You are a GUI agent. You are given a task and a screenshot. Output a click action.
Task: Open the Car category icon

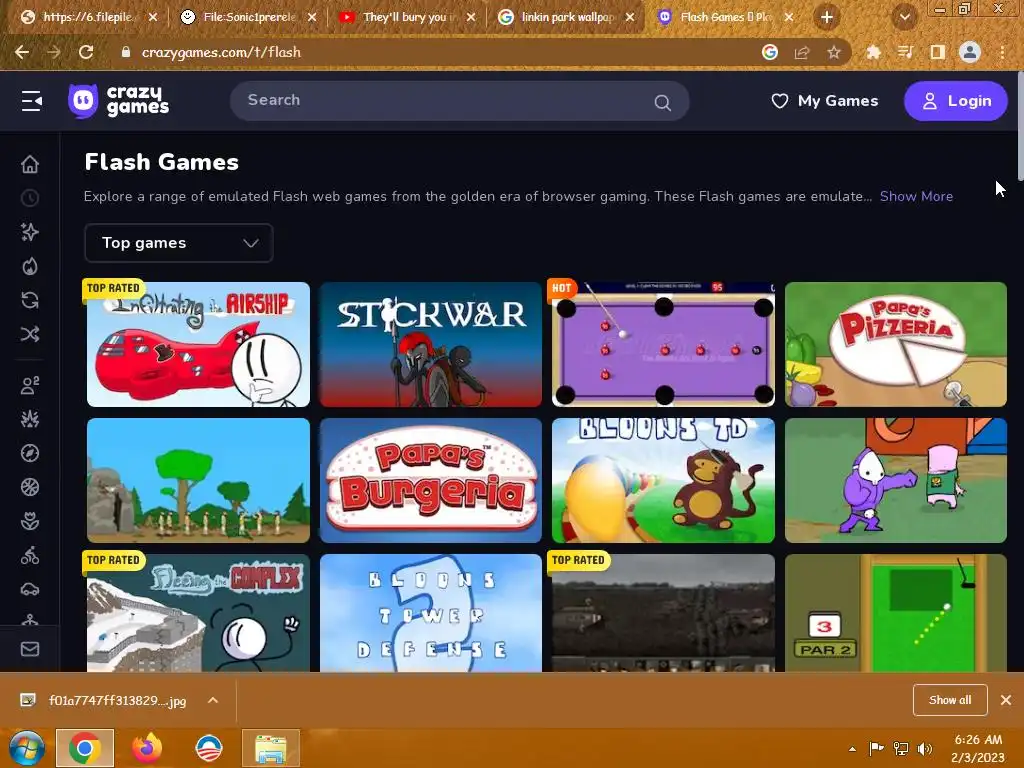pyautogui.click(x=30, y=589)
